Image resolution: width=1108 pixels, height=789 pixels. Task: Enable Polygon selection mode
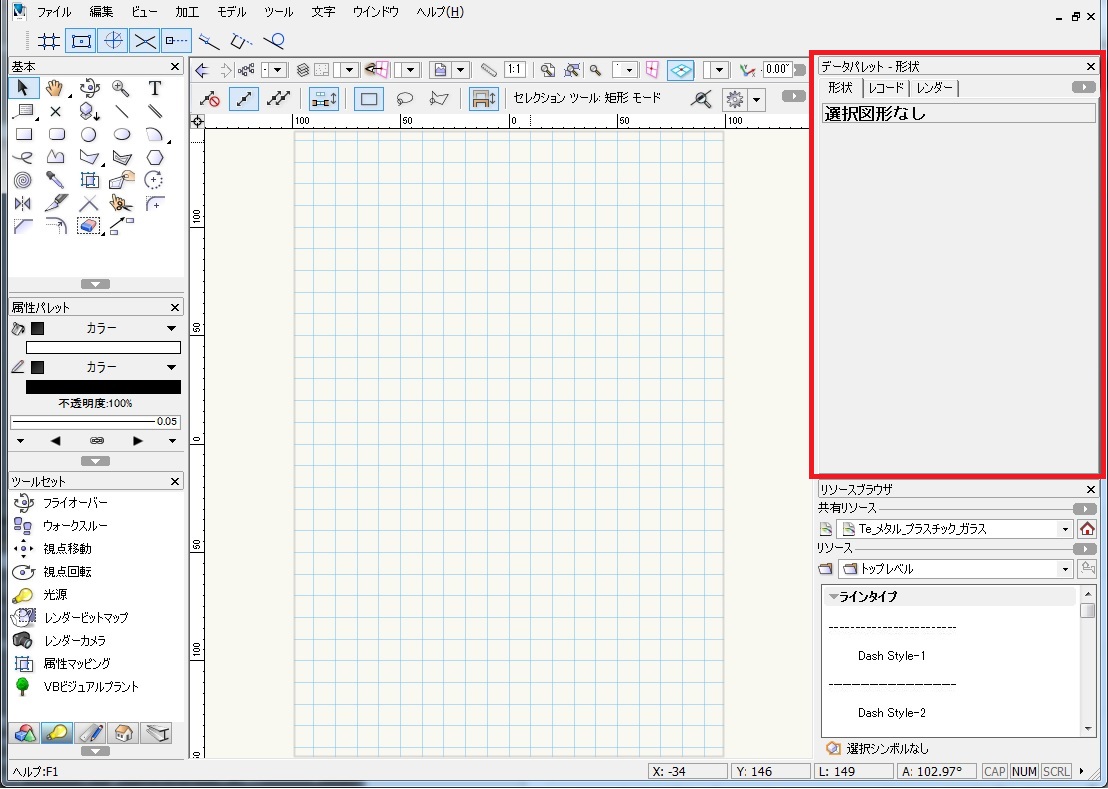point(439,99)
